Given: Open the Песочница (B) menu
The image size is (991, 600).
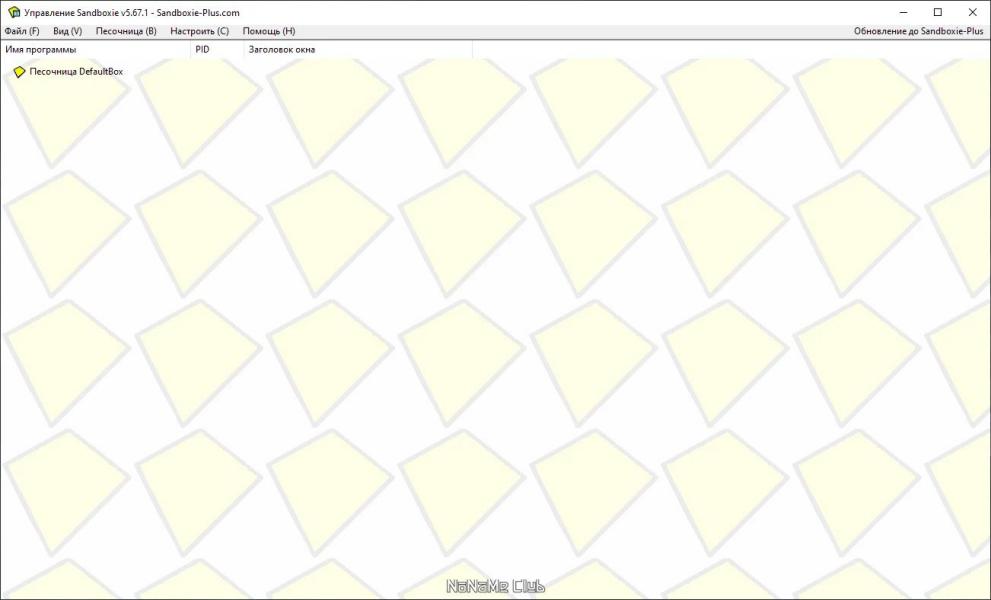Looking at the screenshot, I should point(126,31).
